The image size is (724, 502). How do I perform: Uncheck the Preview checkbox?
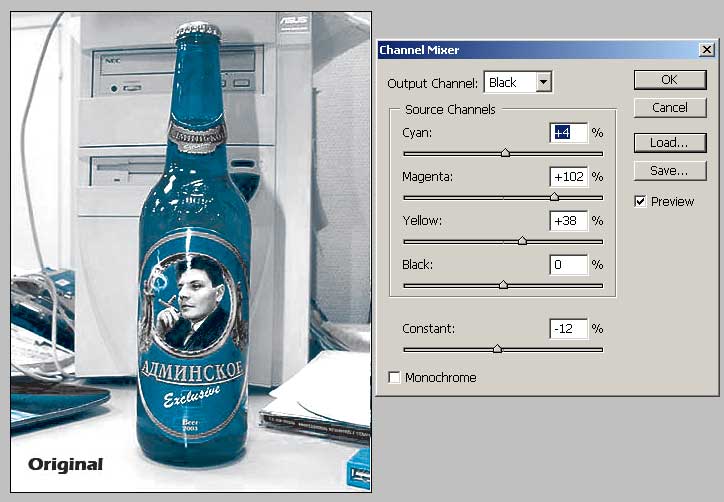click(640, 201)
